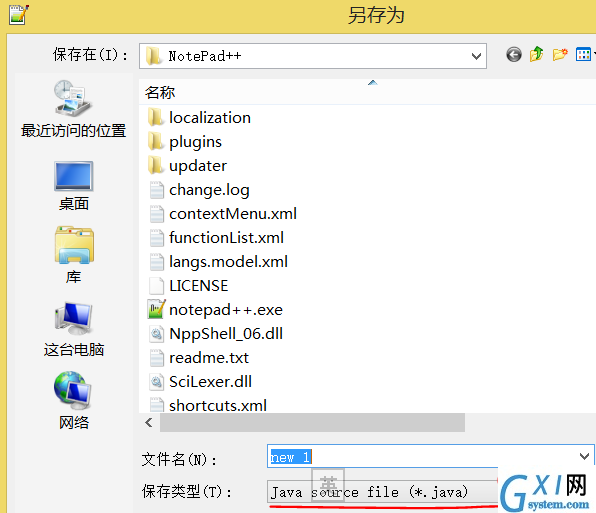The width and height of the screenshot is (596, 513).
Task: Create a new folder icon
Action: tap(560, 55)
